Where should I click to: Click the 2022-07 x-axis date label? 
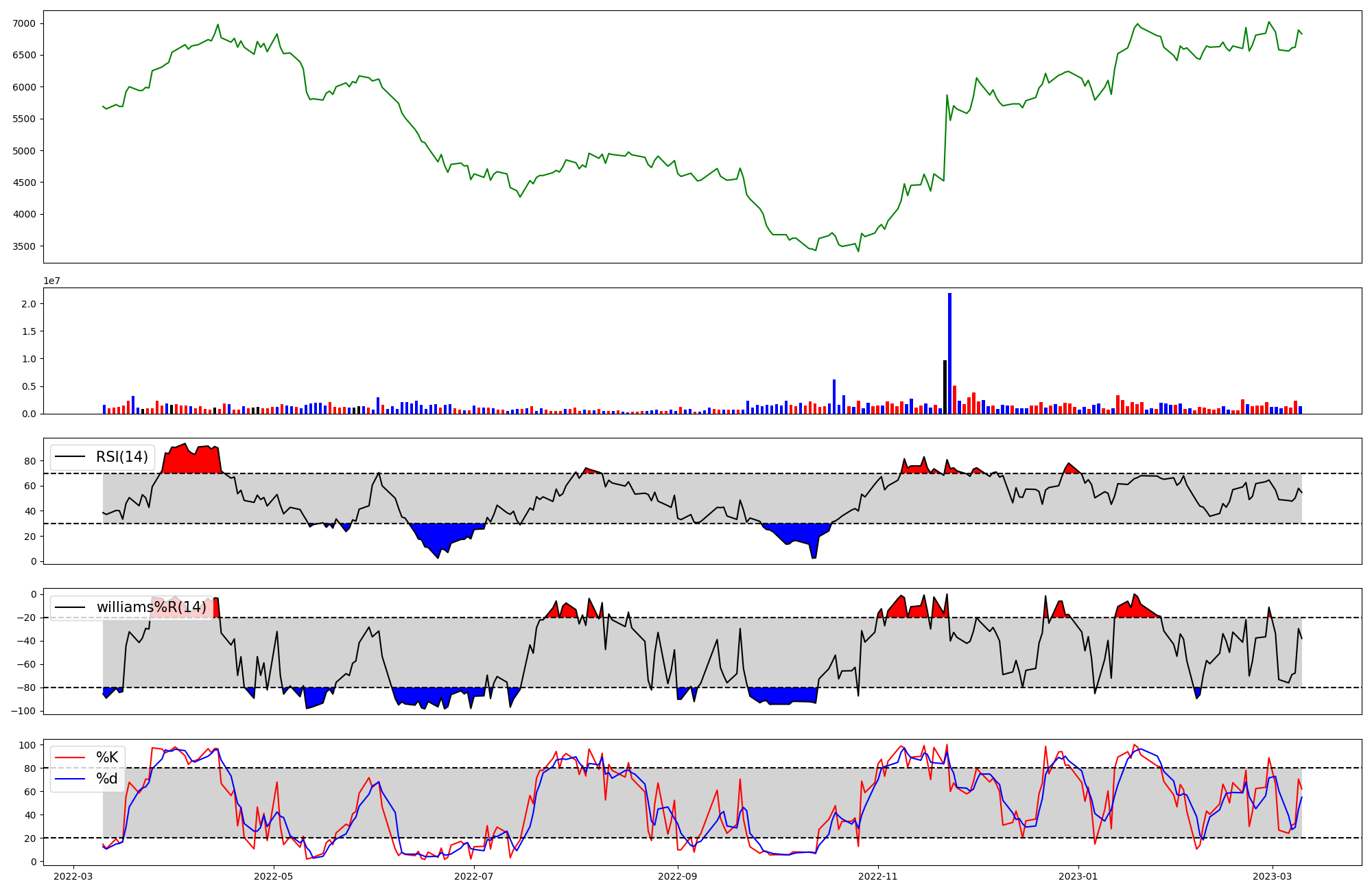coord(474,876)
